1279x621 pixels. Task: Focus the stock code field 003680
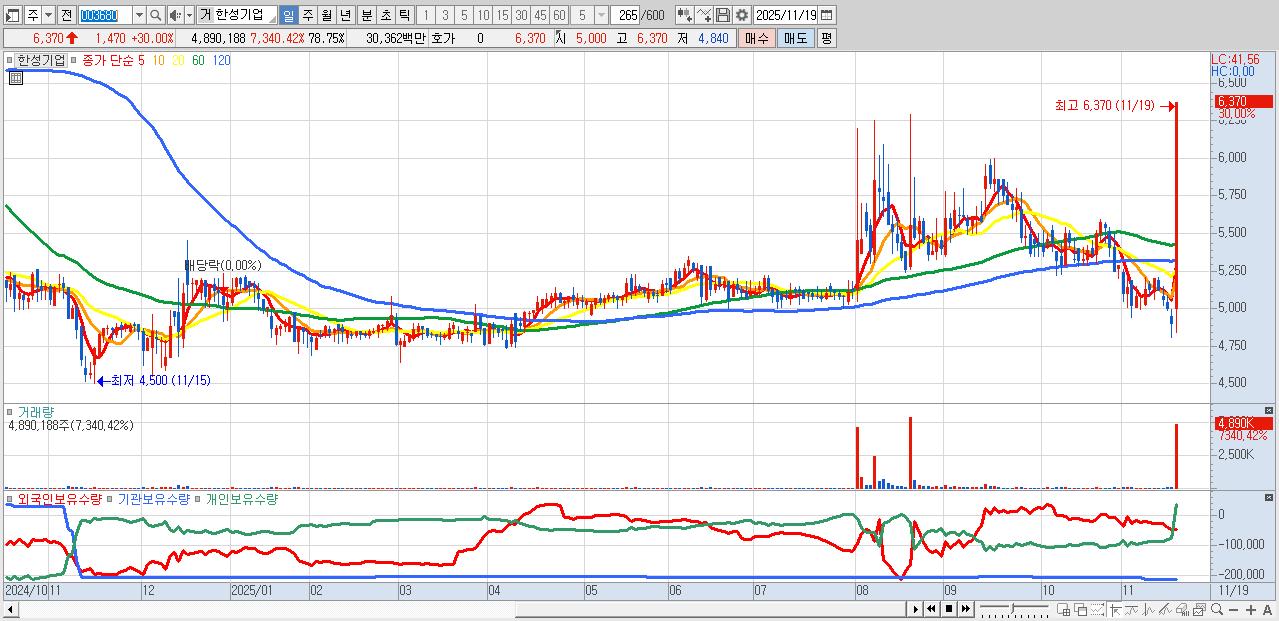coord(105,15)
